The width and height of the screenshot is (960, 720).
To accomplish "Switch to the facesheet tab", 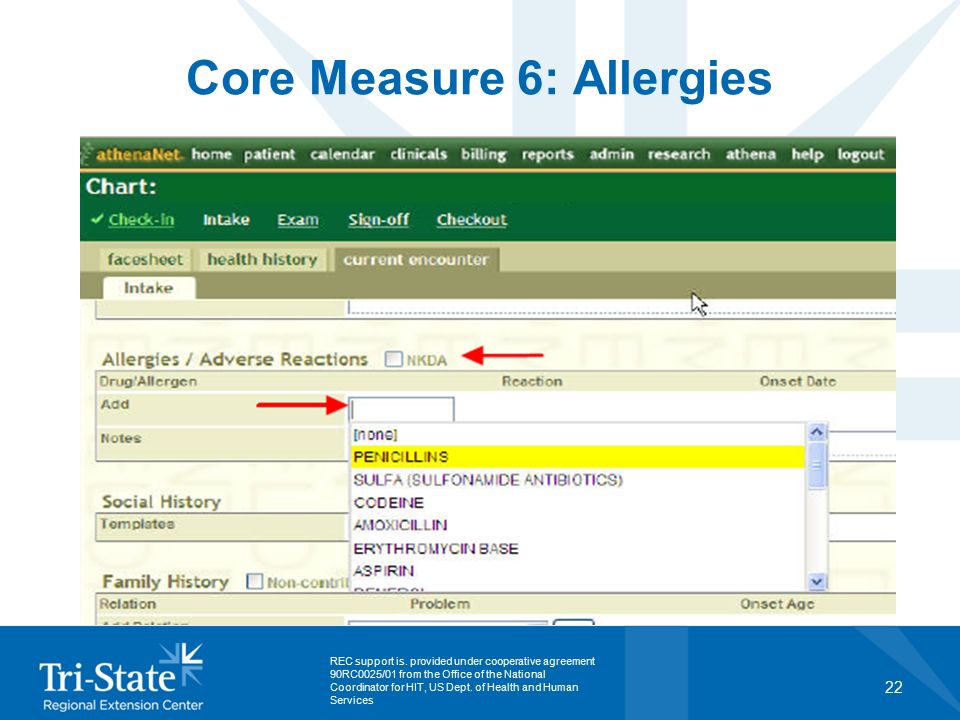I will [145, 260].
